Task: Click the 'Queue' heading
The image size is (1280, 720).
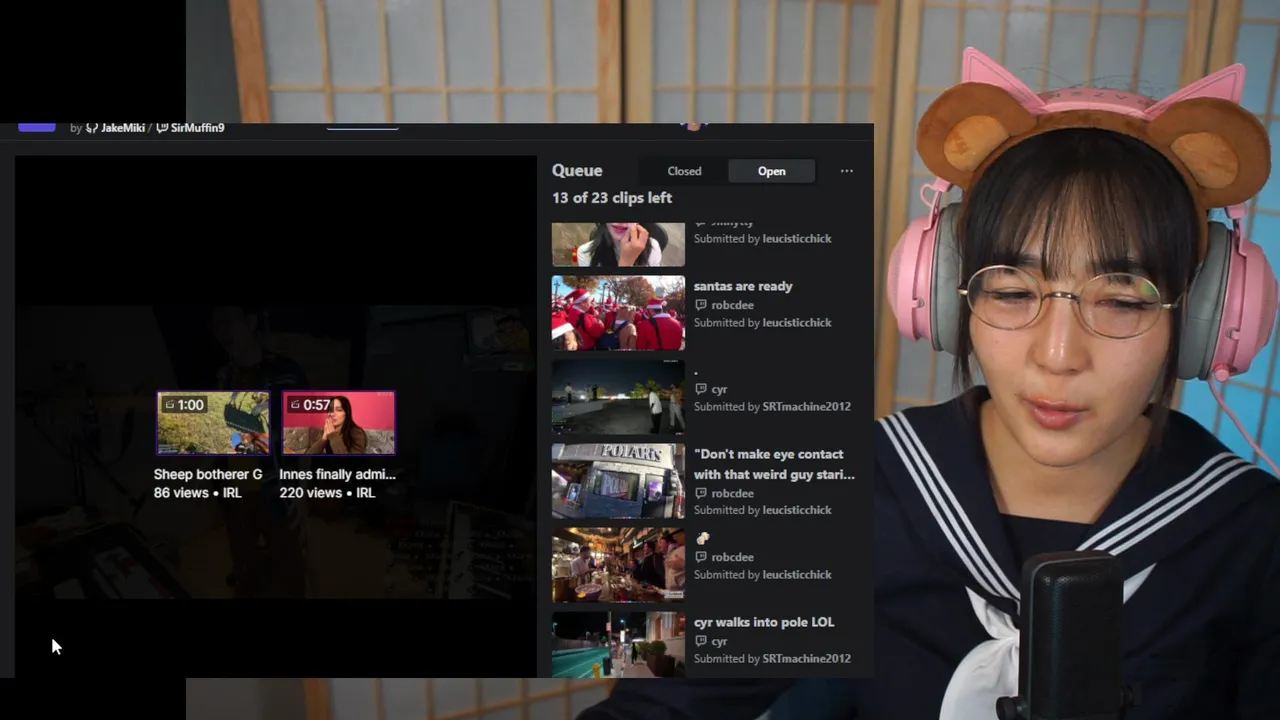Action: click(577, 171)
